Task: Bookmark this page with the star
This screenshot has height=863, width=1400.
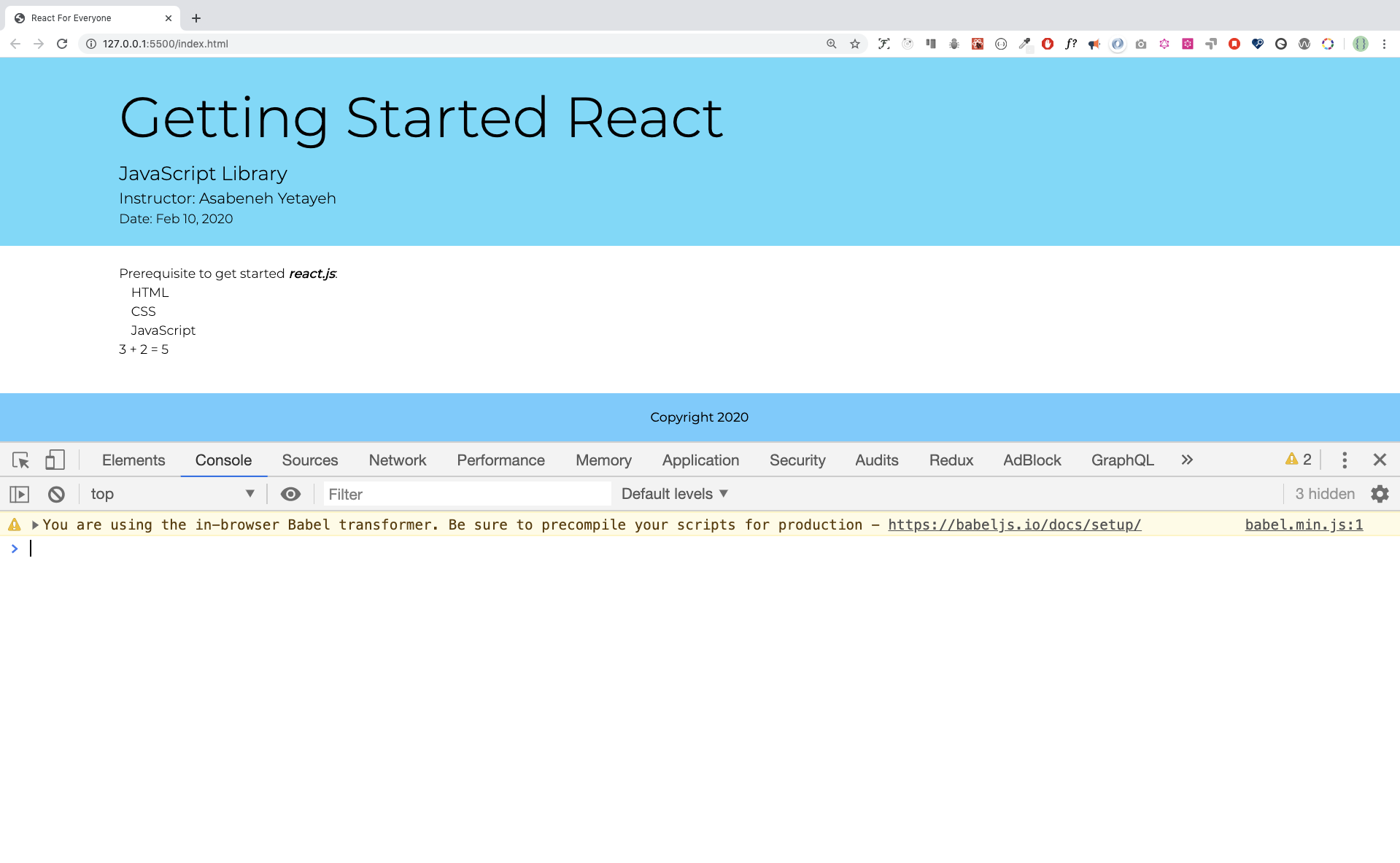Action: (855, 44)
